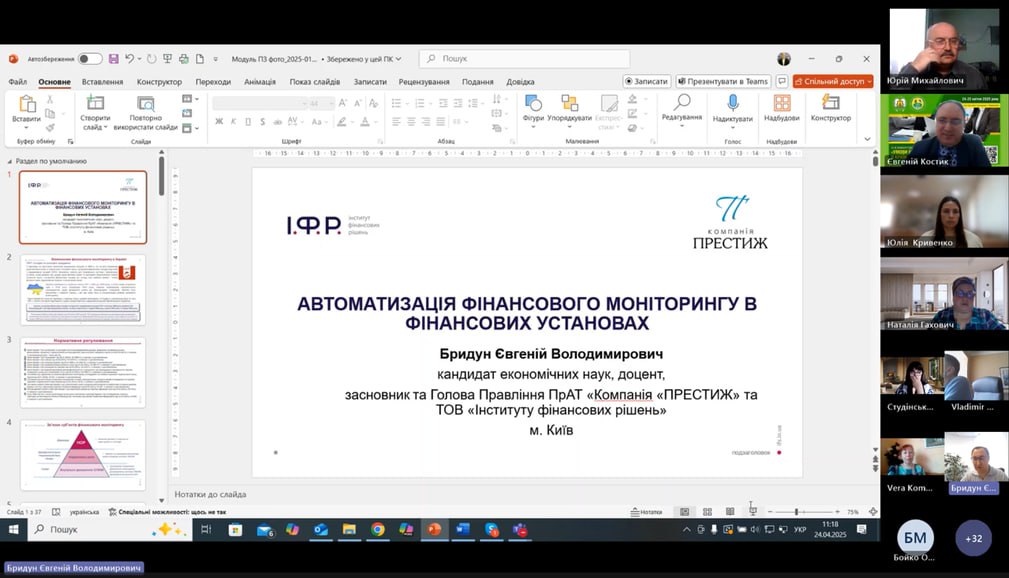Open the comments pane icon
Screen dimensions: 1009x578
[x=782, y=81]
